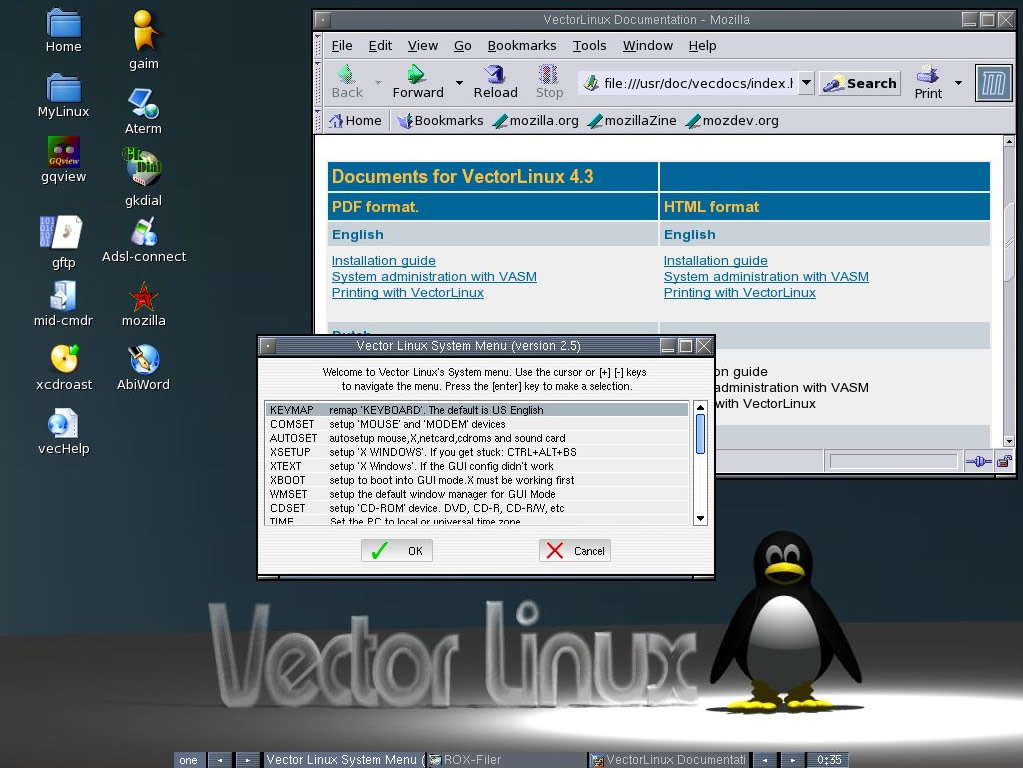Click the Print icon in Mozilla toolbar
Image resolution: width=1023 pixels, height=768 pixels.
(x=927, y=82)
